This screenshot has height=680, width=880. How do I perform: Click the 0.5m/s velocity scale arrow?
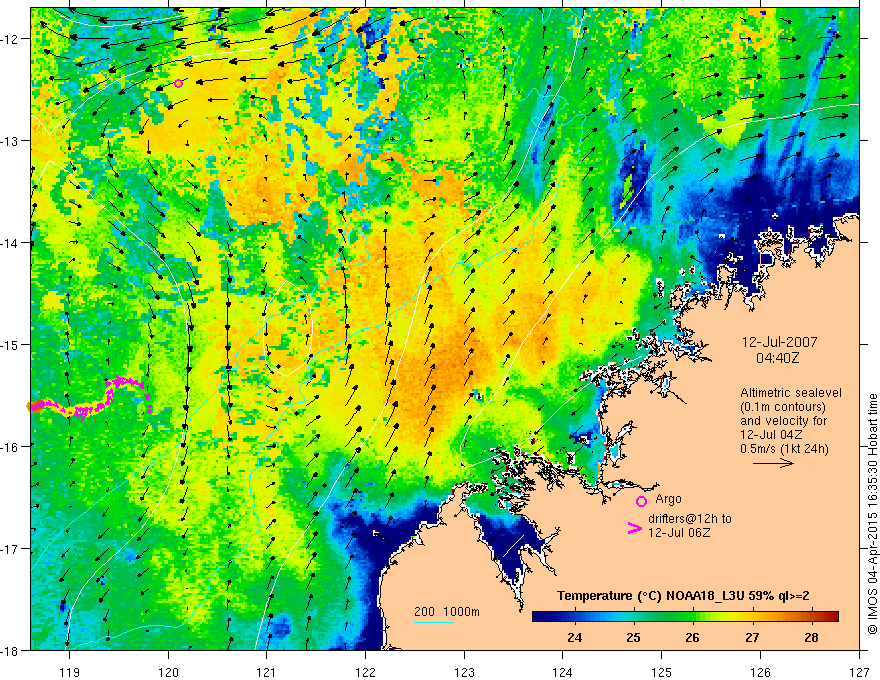(x=773, y=463)
